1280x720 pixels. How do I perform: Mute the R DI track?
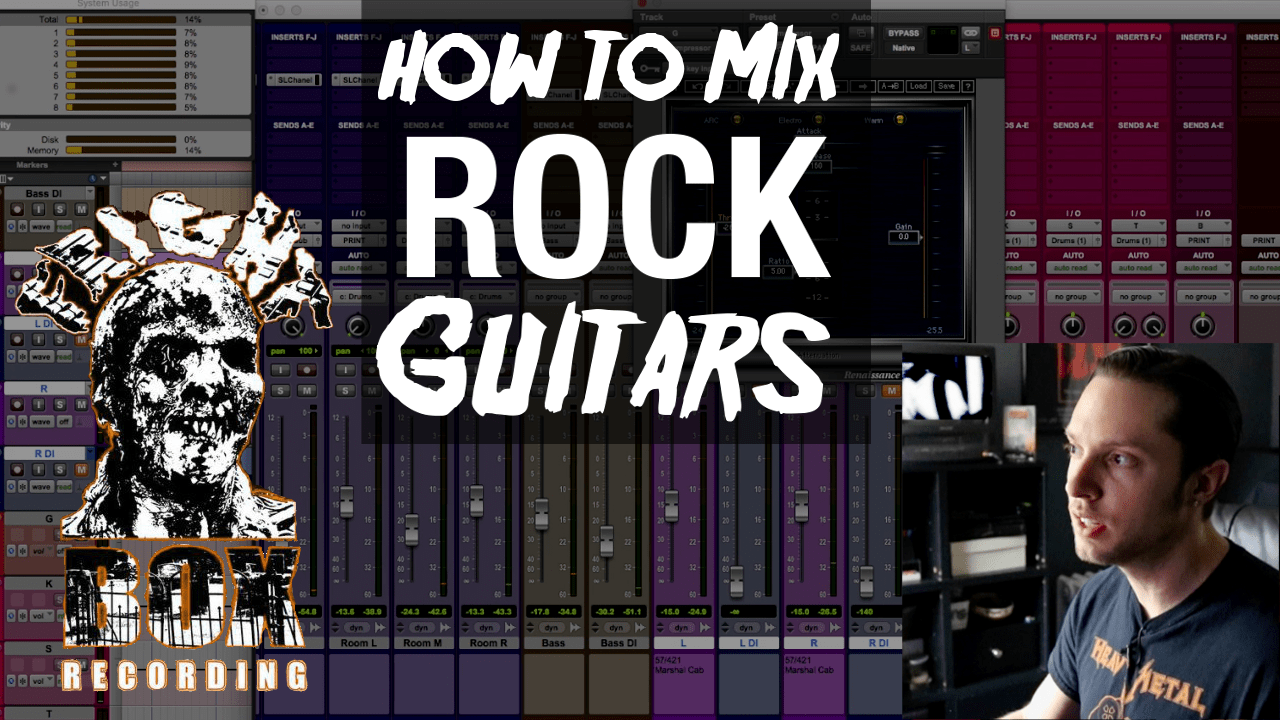pyautogui.click(x=81, y=468)
